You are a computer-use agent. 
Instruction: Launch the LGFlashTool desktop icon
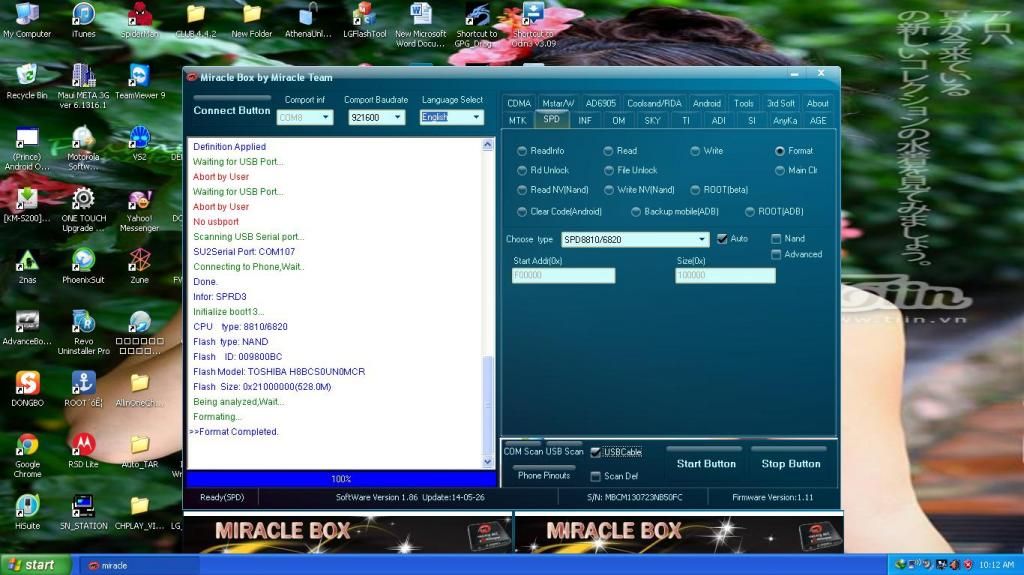click(364, 20)
